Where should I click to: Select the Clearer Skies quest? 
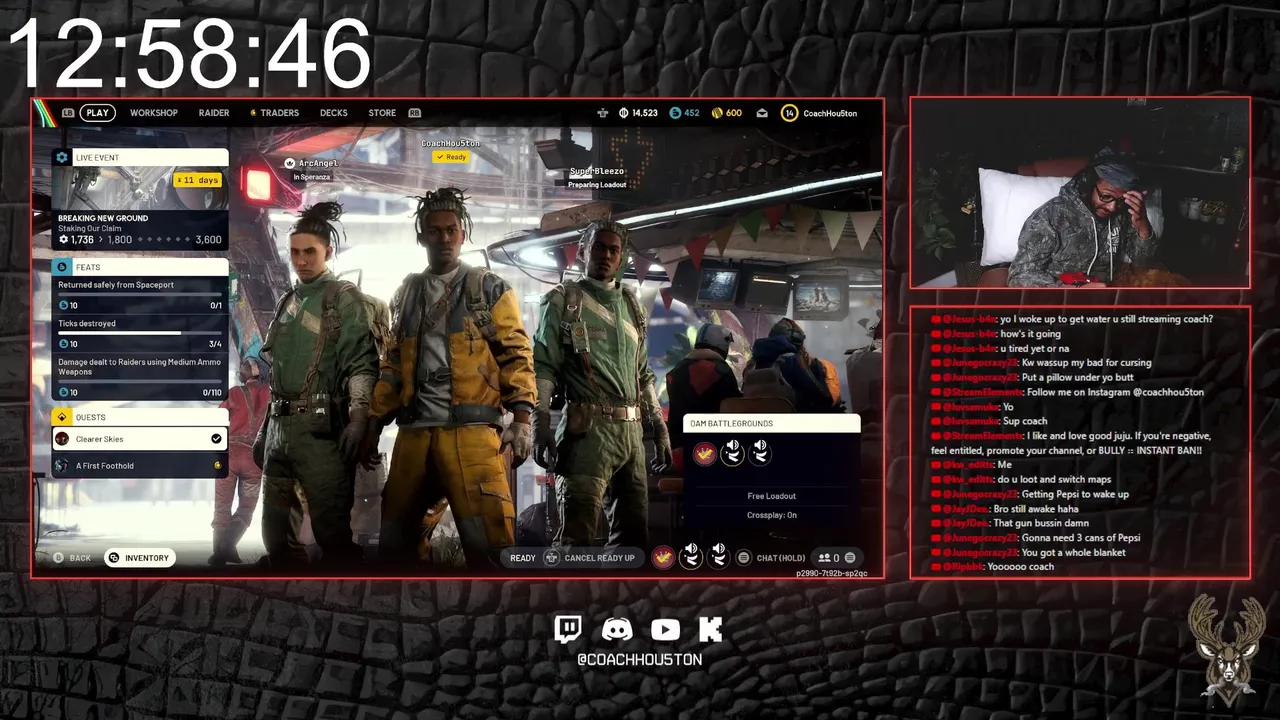(x=140, y=439)
